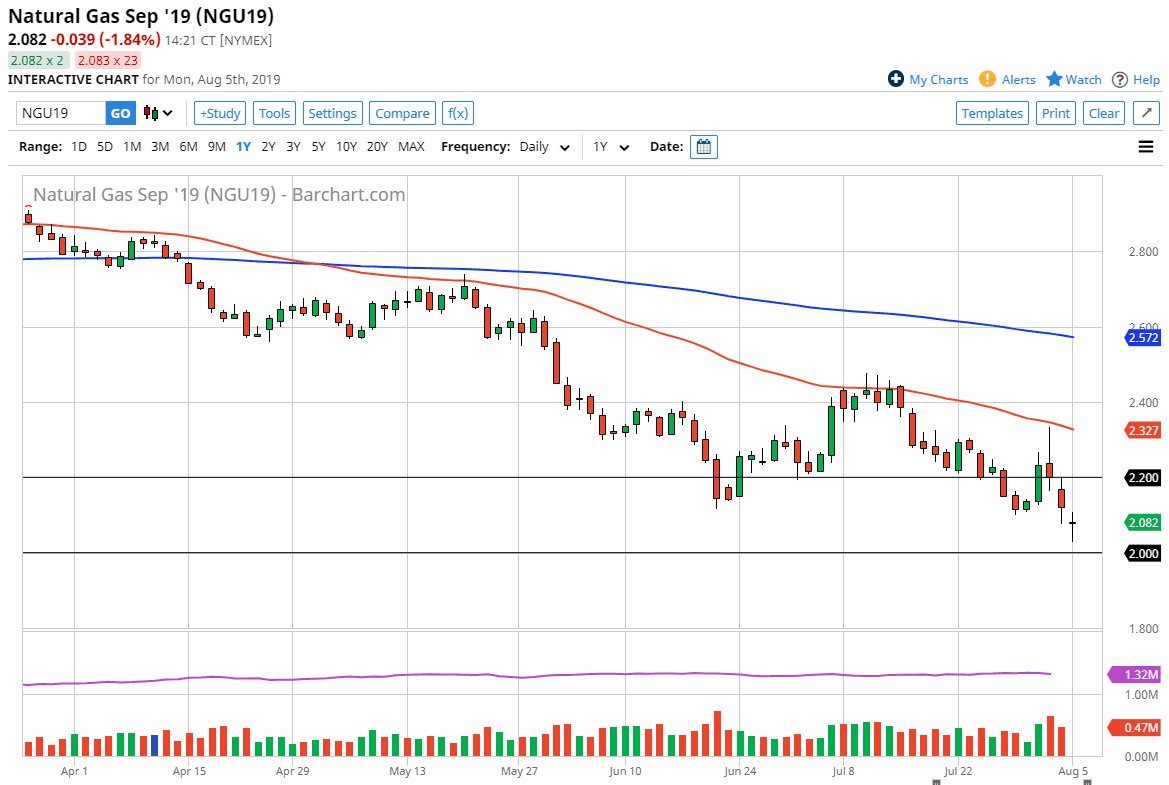The height and width of the screenshot is (785, 1169).
Task: Click the My Charts plus icon
Action: point(896,79)
